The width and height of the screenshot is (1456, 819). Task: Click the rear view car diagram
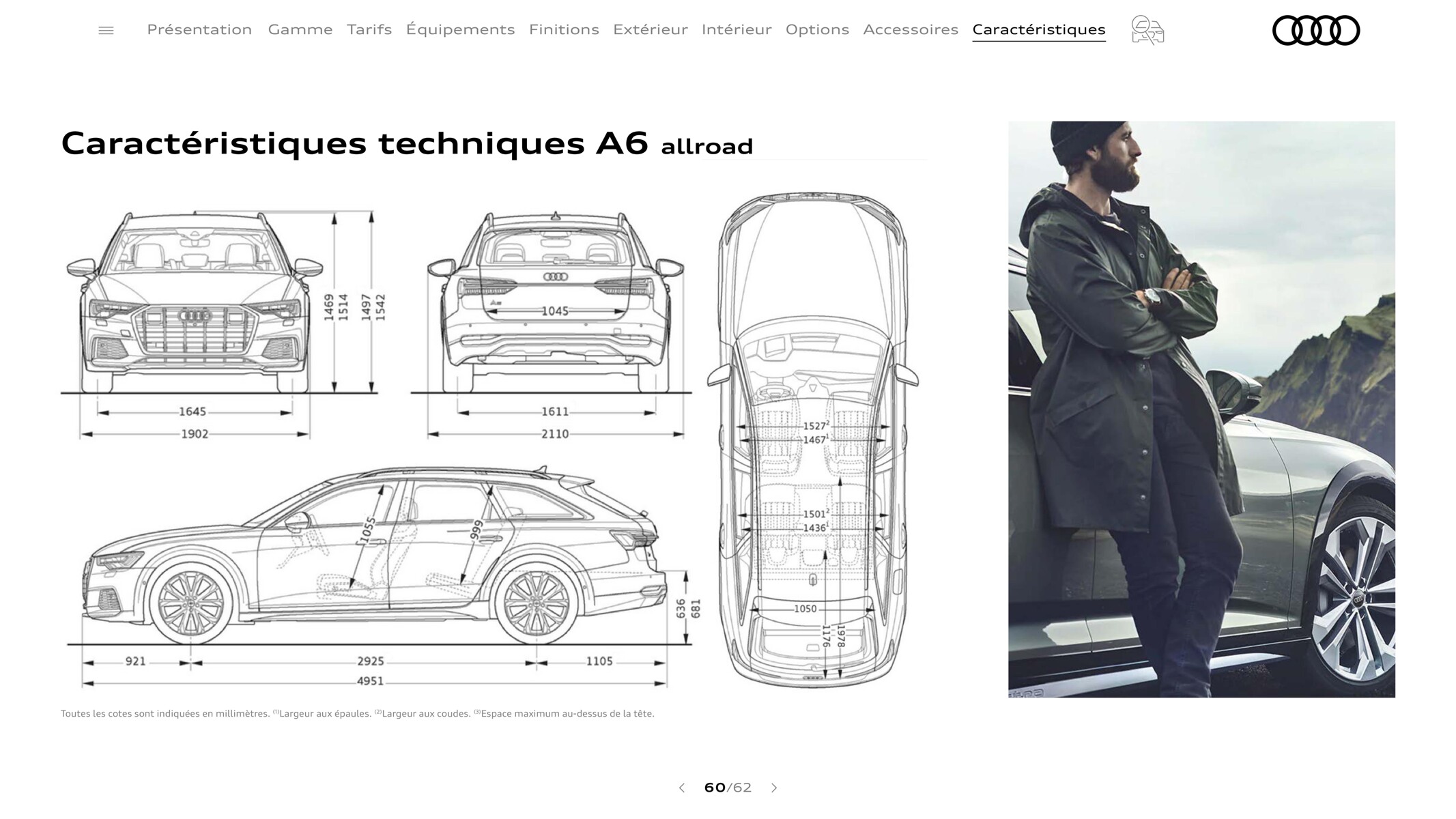555,304
